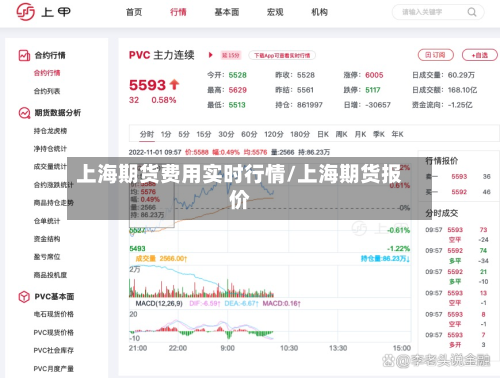The image size is (500, 378).
Task: Switch chart to 60分 period
Action: coord(249,134)
